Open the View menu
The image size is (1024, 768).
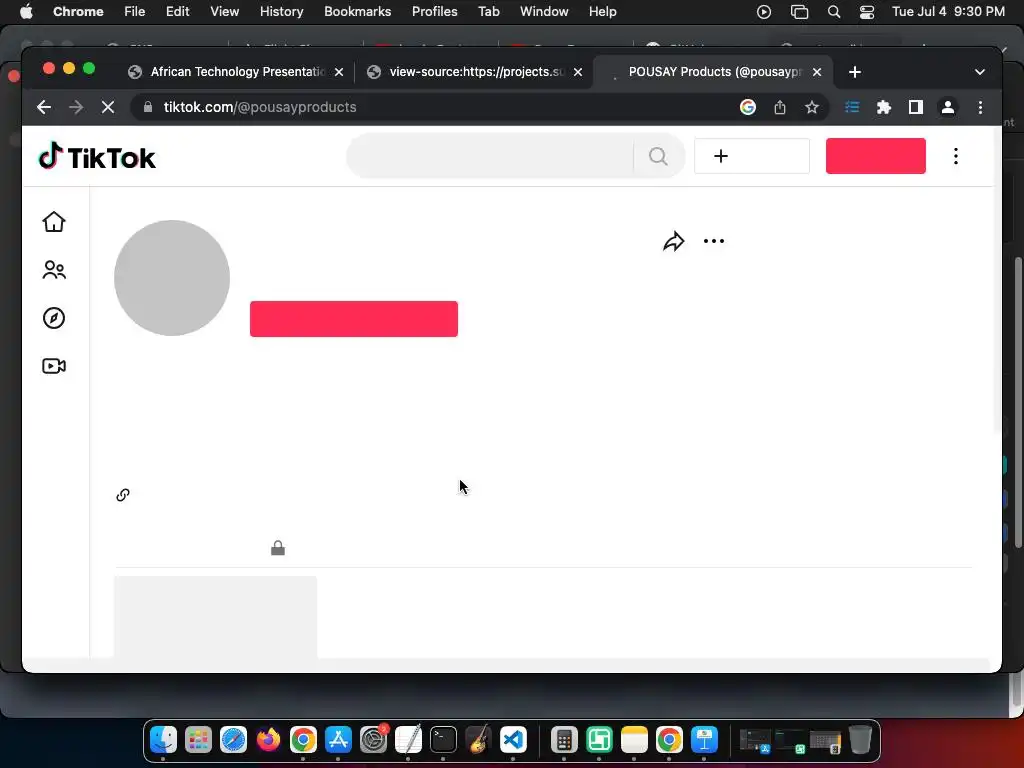tap(224, 12)
